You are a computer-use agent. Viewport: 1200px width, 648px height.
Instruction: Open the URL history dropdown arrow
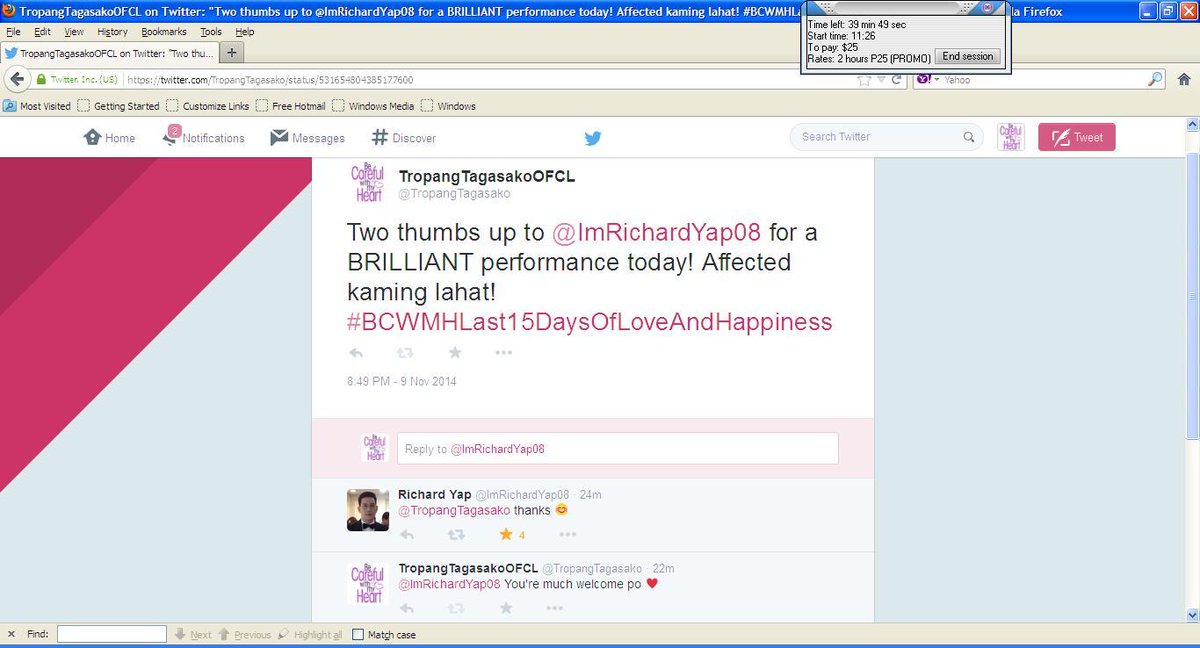881,80
